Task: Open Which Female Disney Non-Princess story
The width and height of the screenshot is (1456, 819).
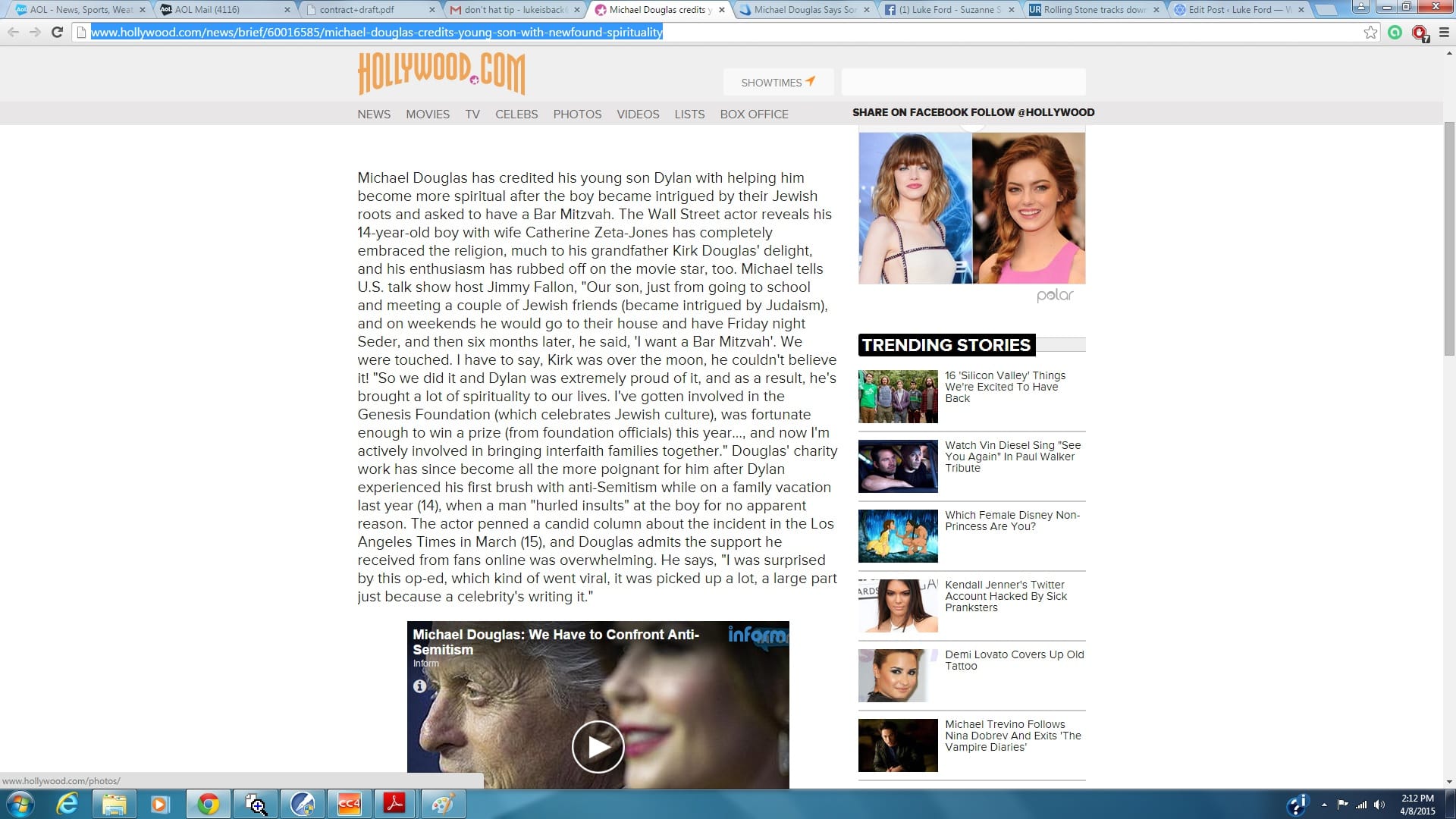Action: coord(1012,520)
